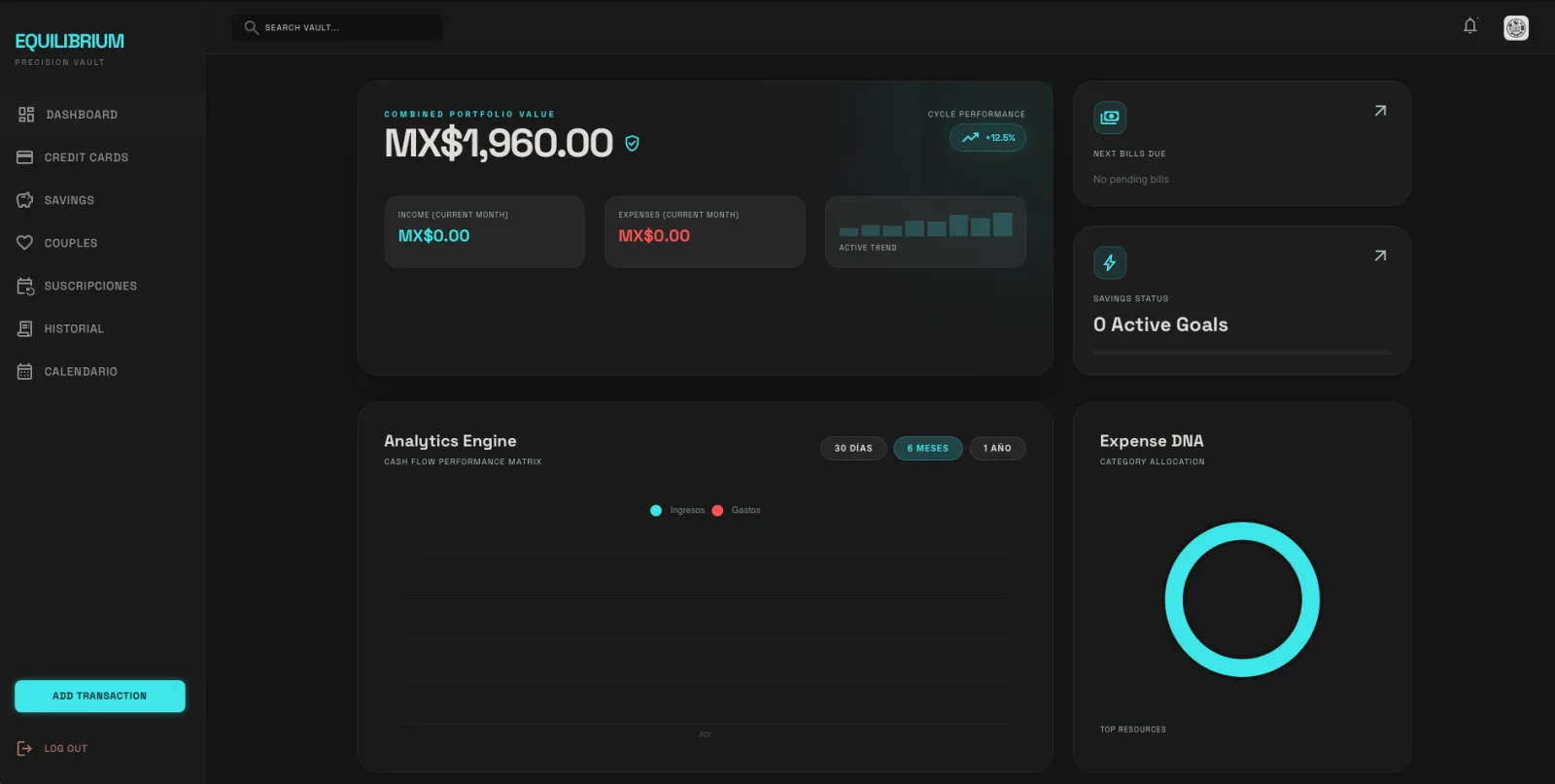Click the Calendario calendar icon
The height and width of the screenshot is (784, 1555).
click(25, 371)
